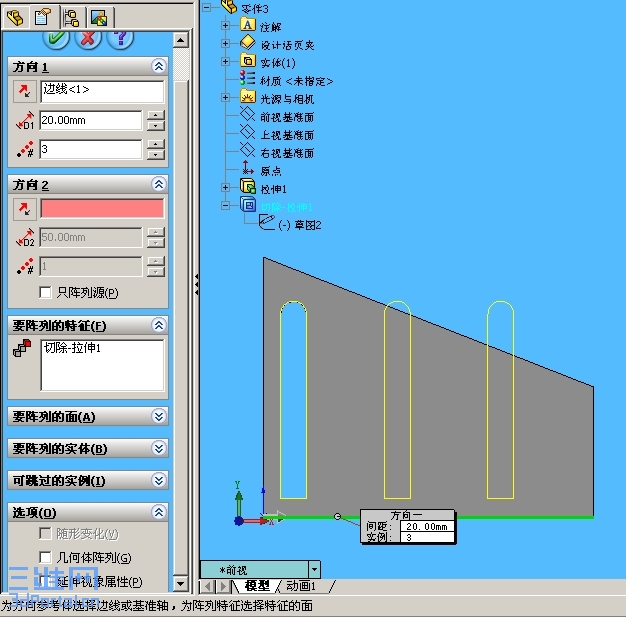Expand the 拉伸1 feature node
Screen dimensions: 626x617
225,187
